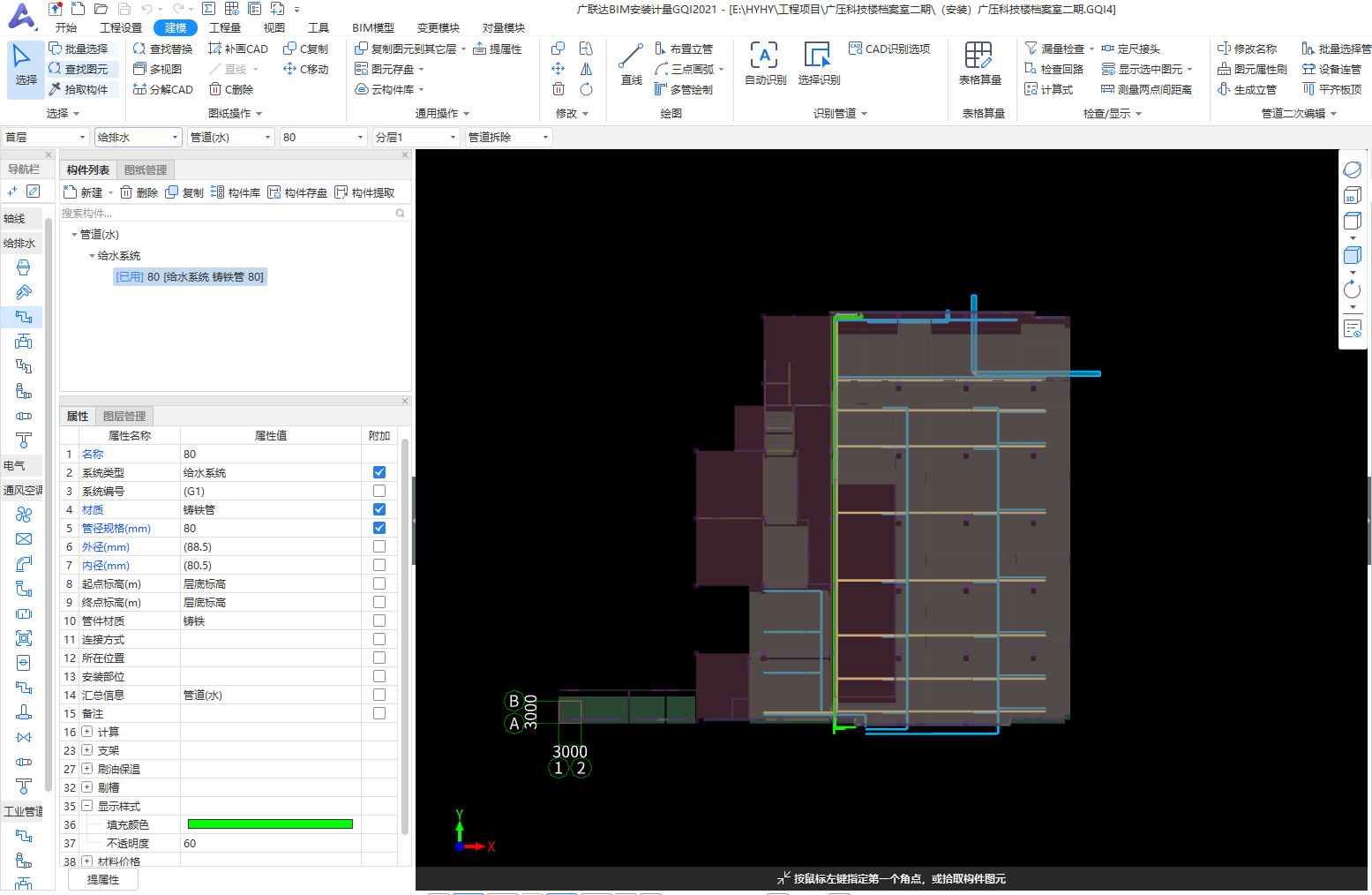Open the 工程设置 ribbon tab
The height and width of the screenshot is (895, 1372).
[x=121, y=27]
